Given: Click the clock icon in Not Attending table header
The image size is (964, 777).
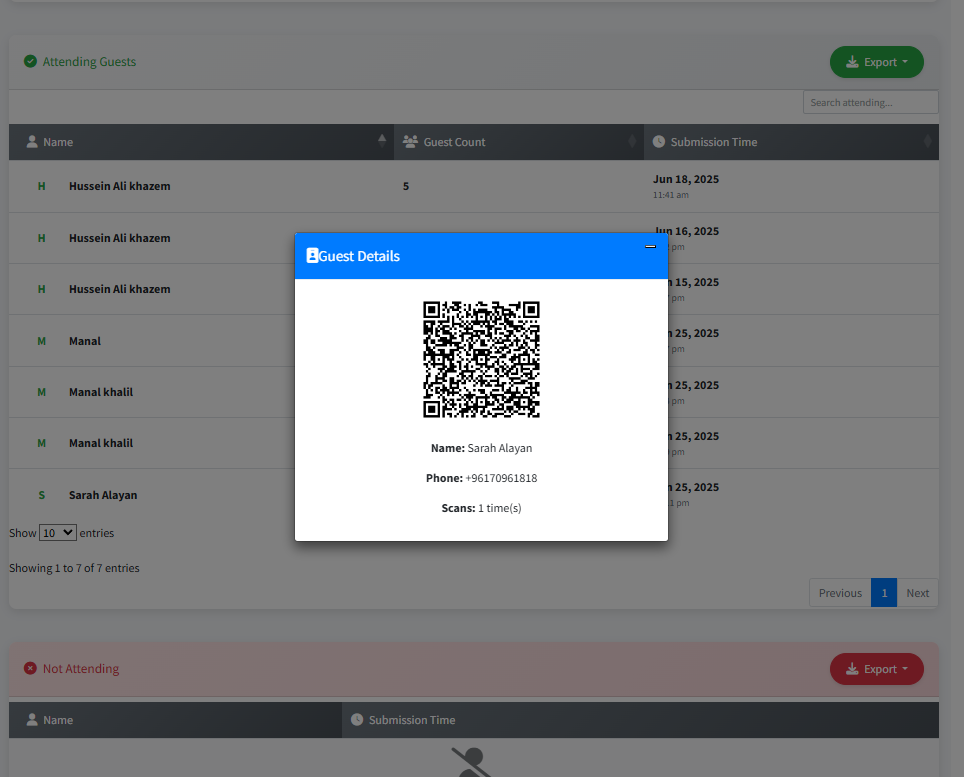Looking at the screenshot, I should [x=357, y=719].
